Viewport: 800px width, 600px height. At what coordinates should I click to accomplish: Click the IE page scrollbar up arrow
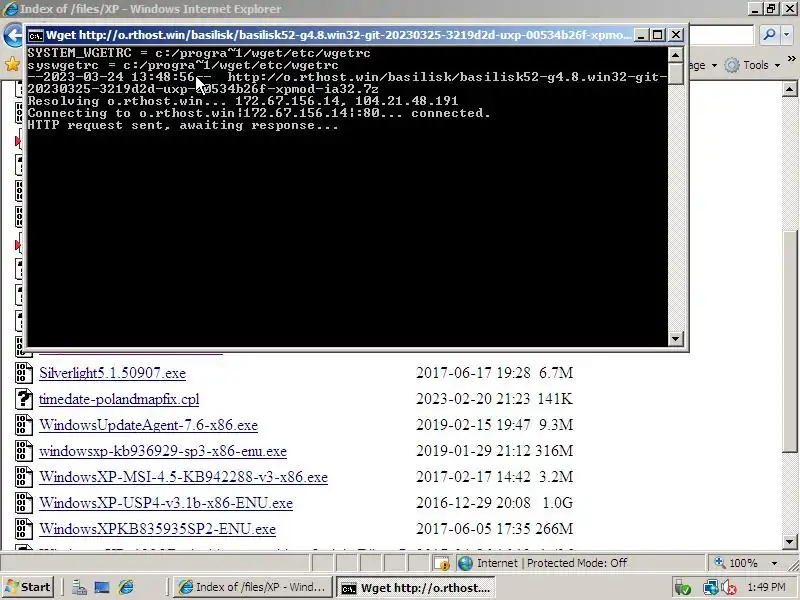tap(789, 89)
